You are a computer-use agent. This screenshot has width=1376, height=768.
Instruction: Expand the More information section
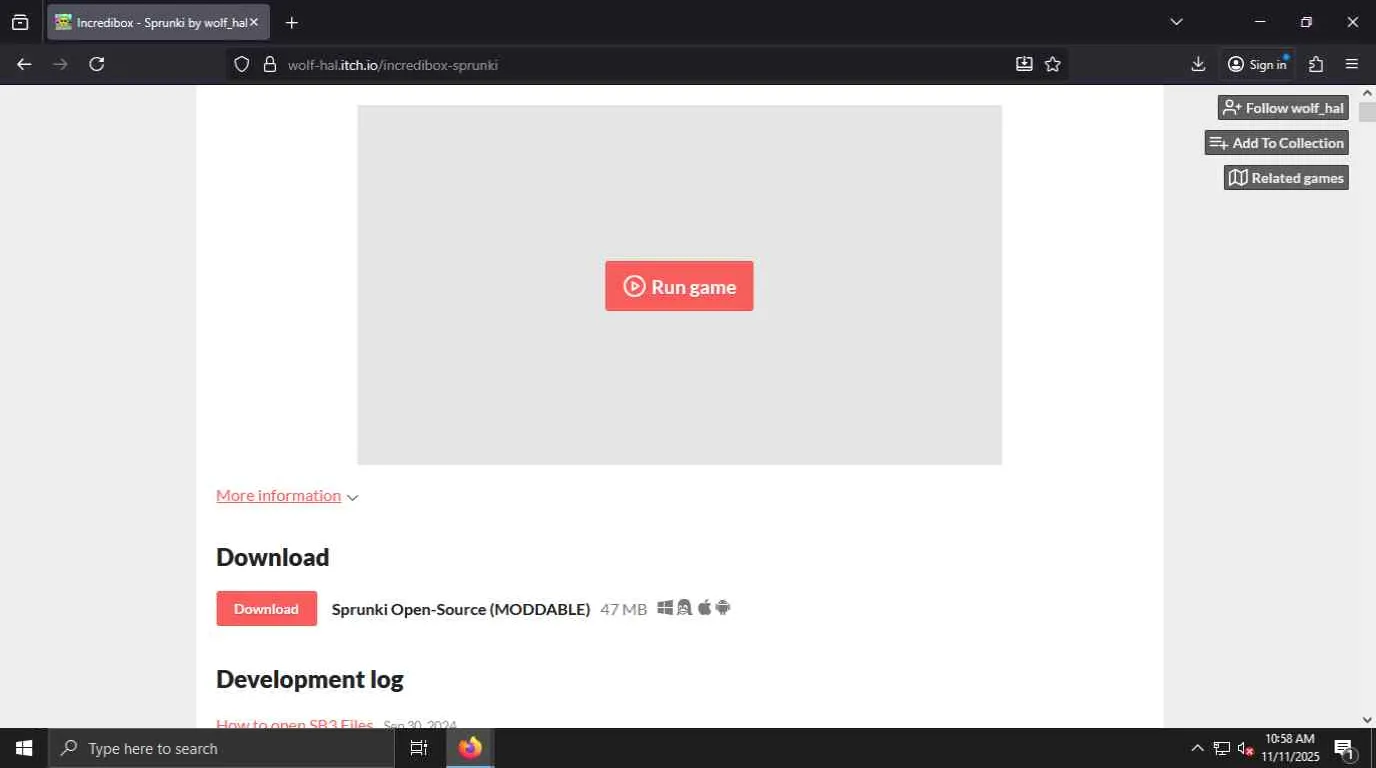pyautogui.click(x=287, y=496)
